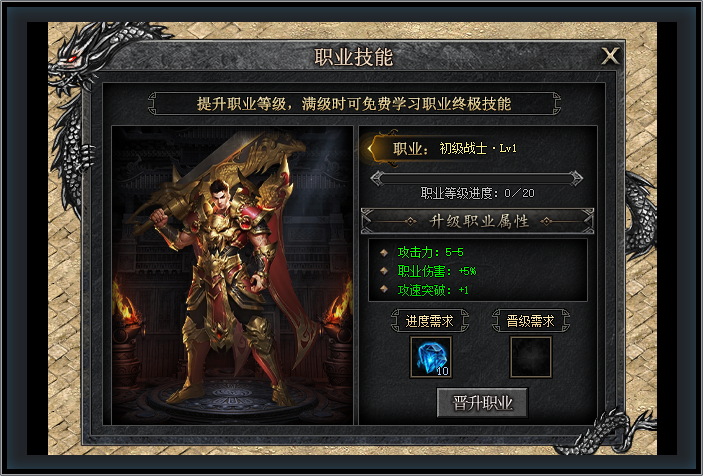The height and width of the screenshot is (476, 703).
Task: Click the left arrow cap of progress bar
Action: tap(377, 178)
